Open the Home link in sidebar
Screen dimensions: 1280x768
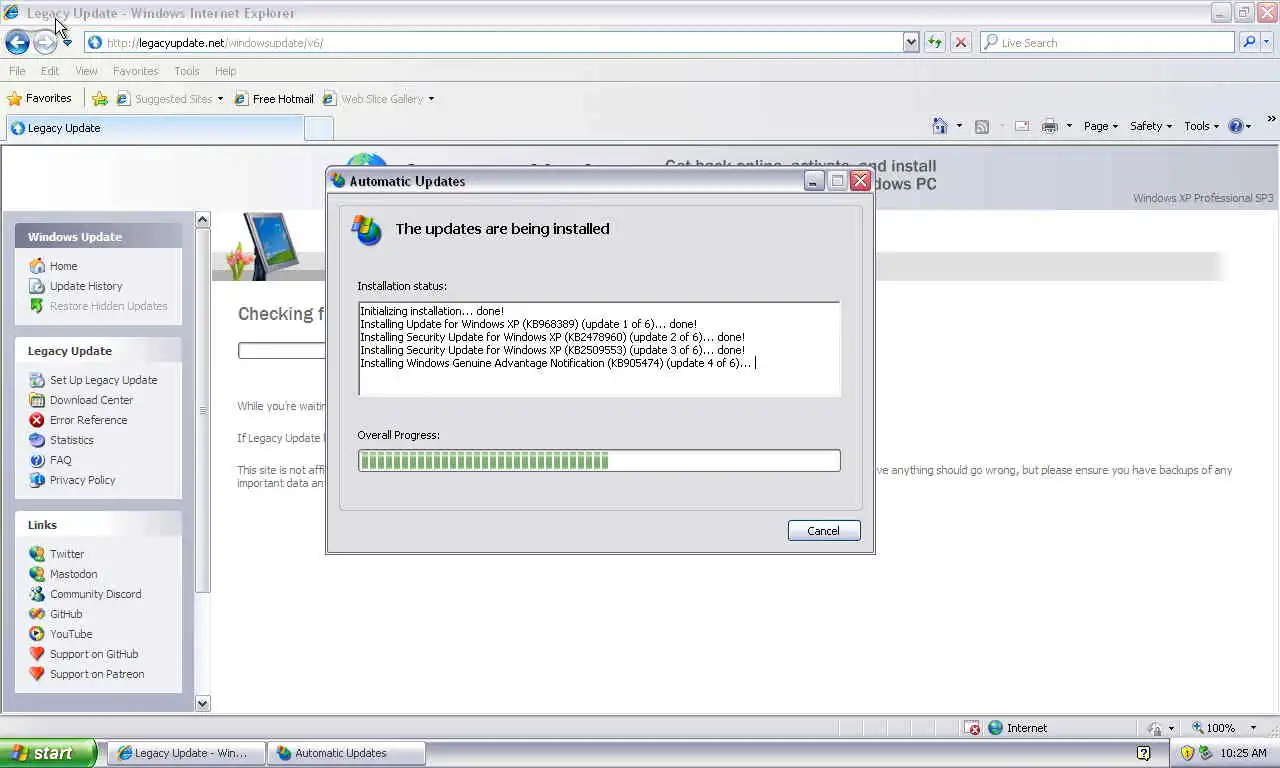[63, 266]
